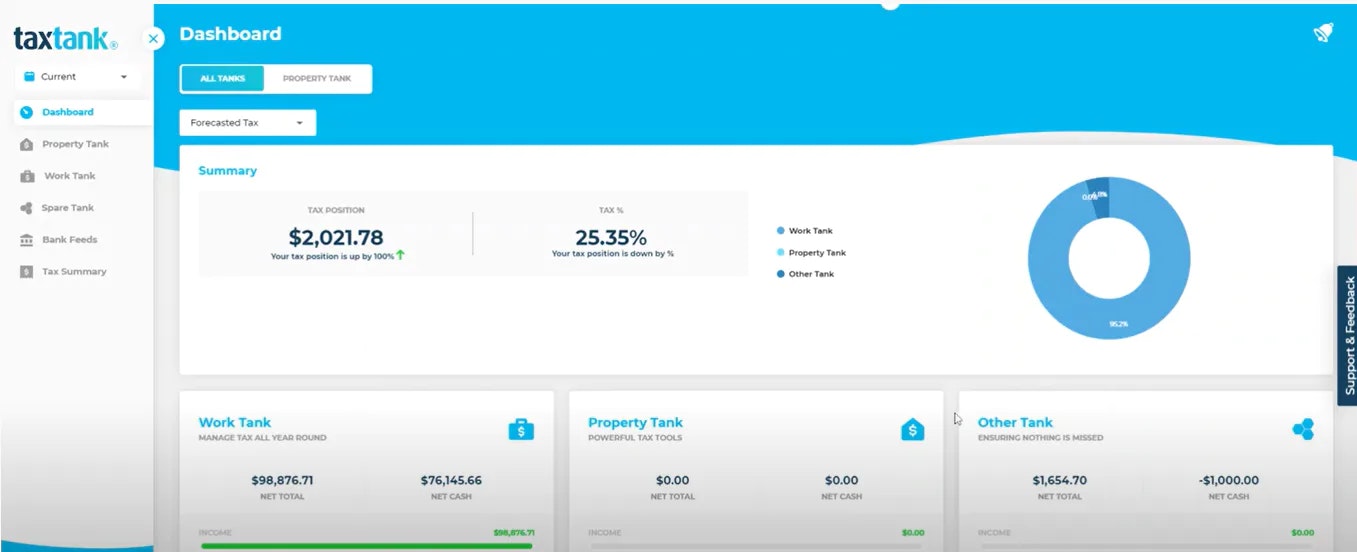Expand the Current year dropdown
The image size is (1357, 552).
77,77
